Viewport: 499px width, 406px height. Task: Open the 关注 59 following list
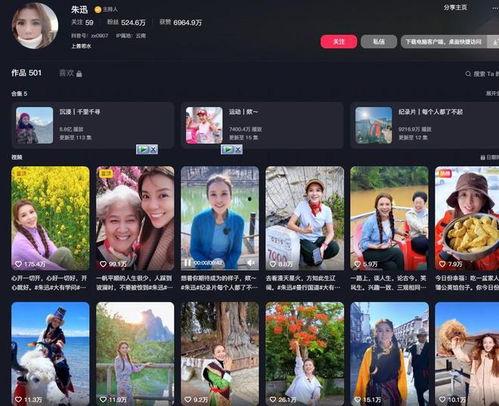tap(82, 22)
